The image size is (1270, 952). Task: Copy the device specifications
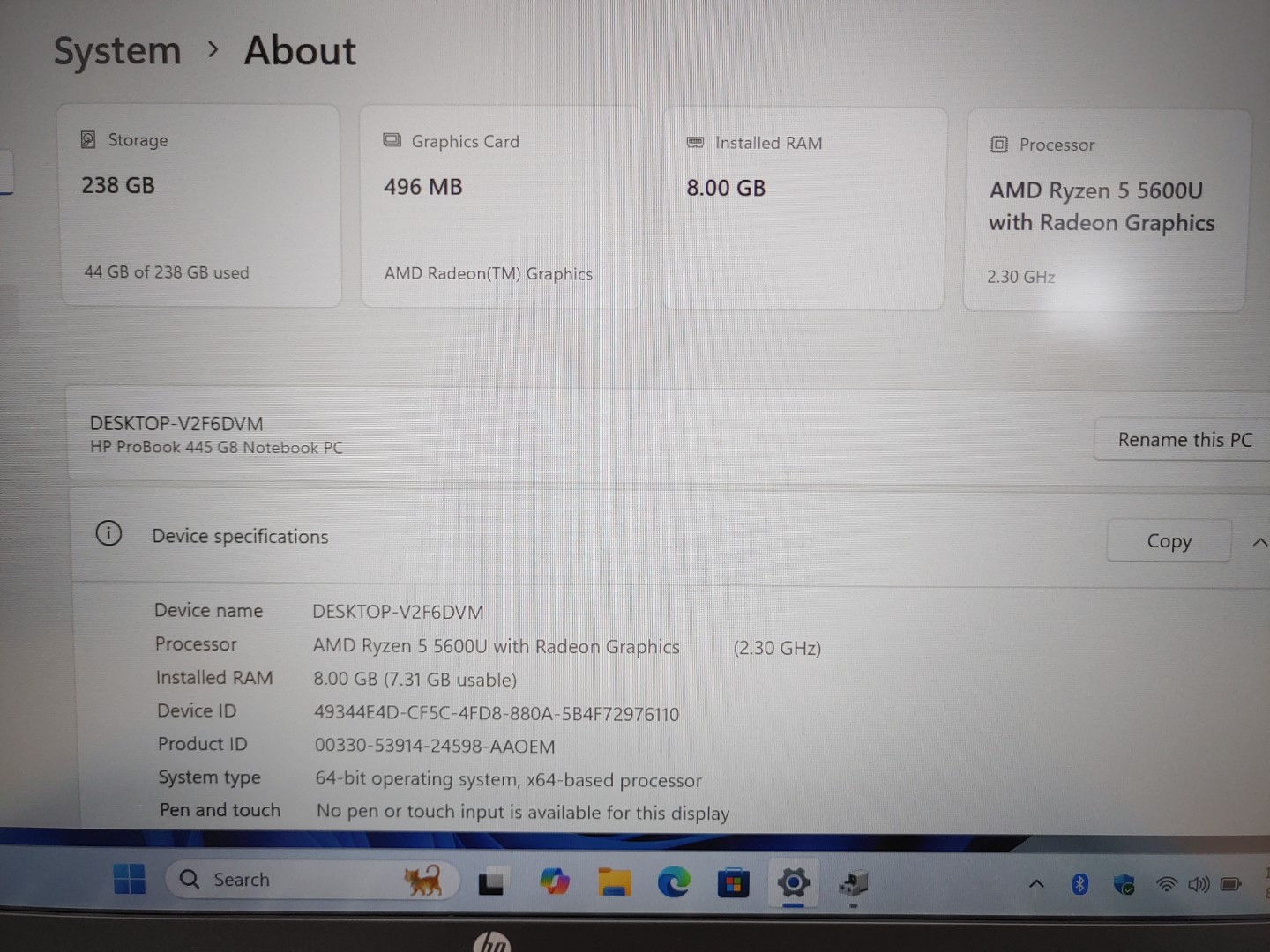coord(1169,541)
